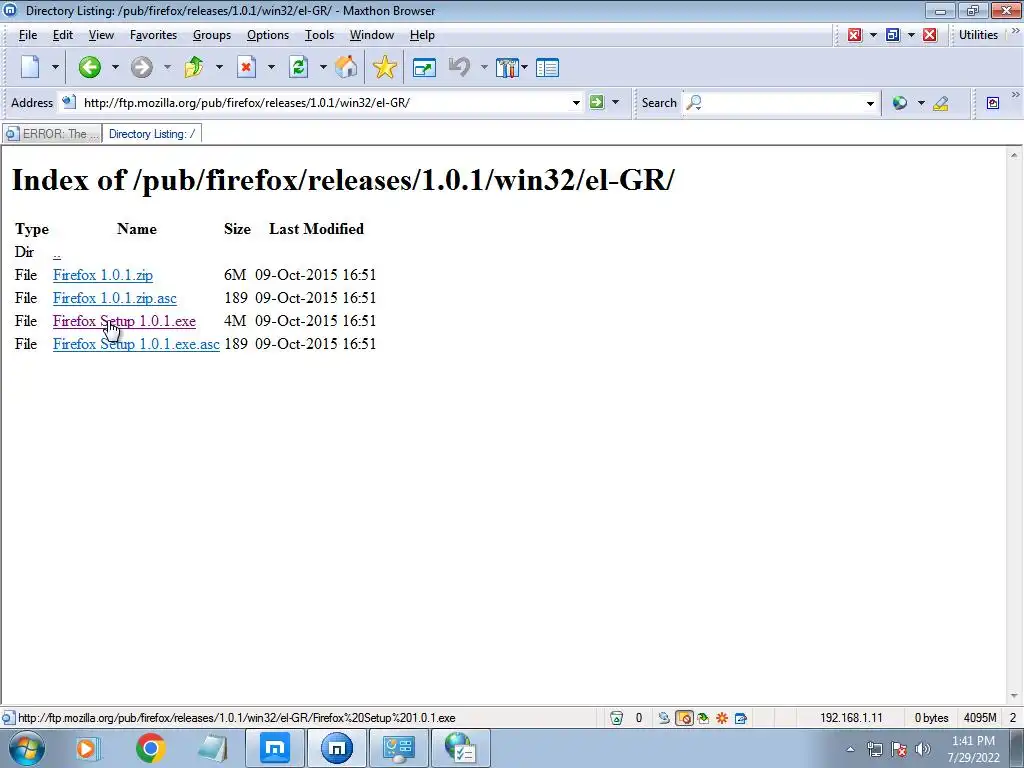Click the purple icon right of search bar

coord(993,103)
